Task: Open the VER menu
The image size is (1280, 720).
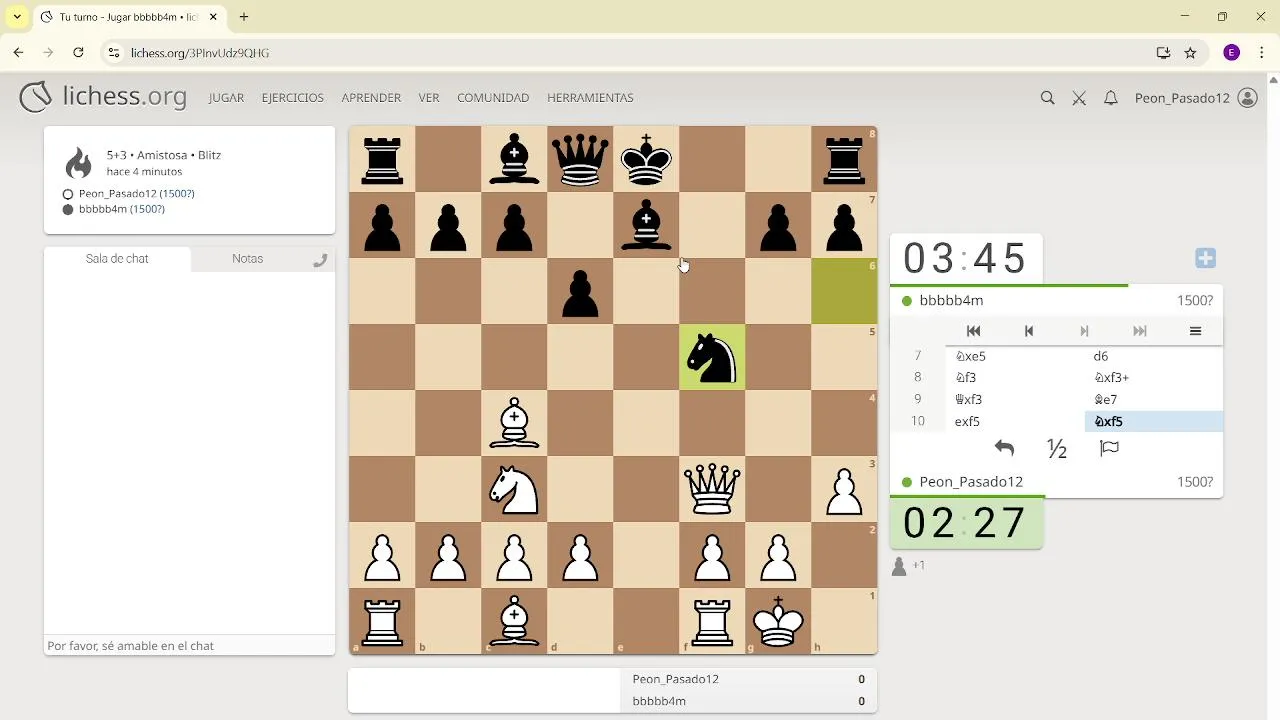Action: pos(429,98)
